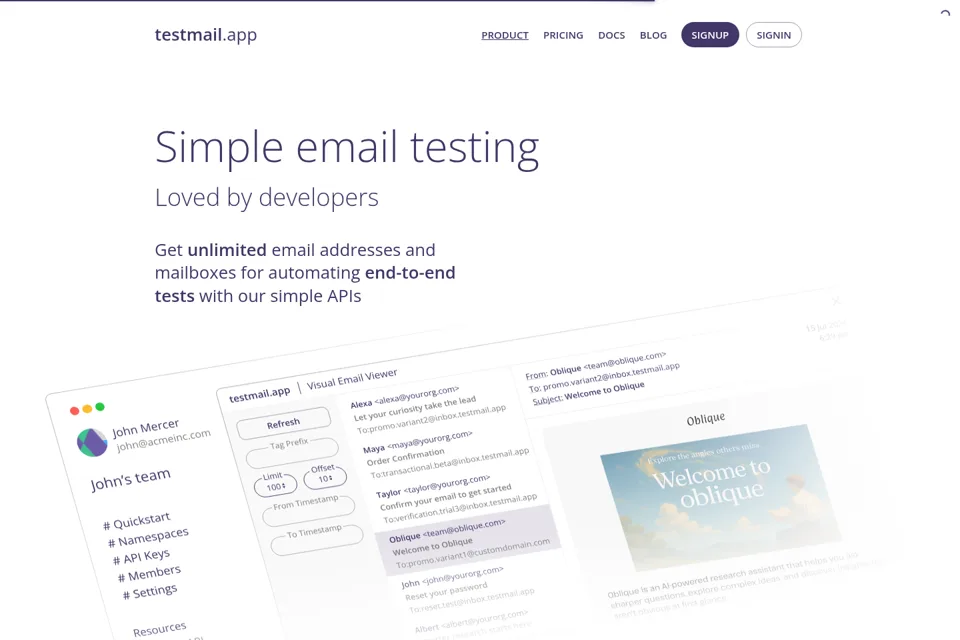Click the Simple email testing heading
The width and height of the screenshot is (960, 640).
347,148
